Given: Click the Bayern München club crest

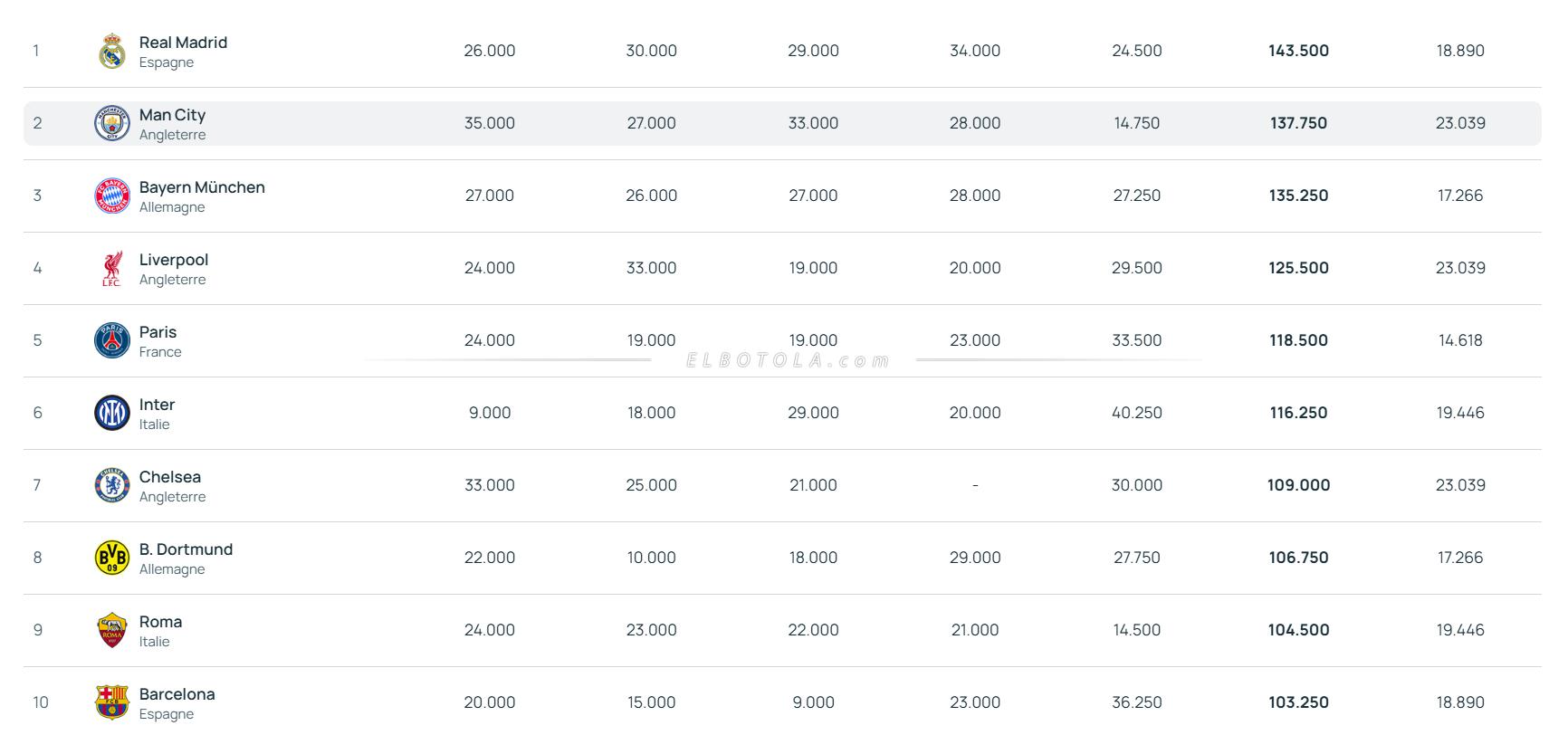Looking at the screenshot, I should click(x=112, y=196).
